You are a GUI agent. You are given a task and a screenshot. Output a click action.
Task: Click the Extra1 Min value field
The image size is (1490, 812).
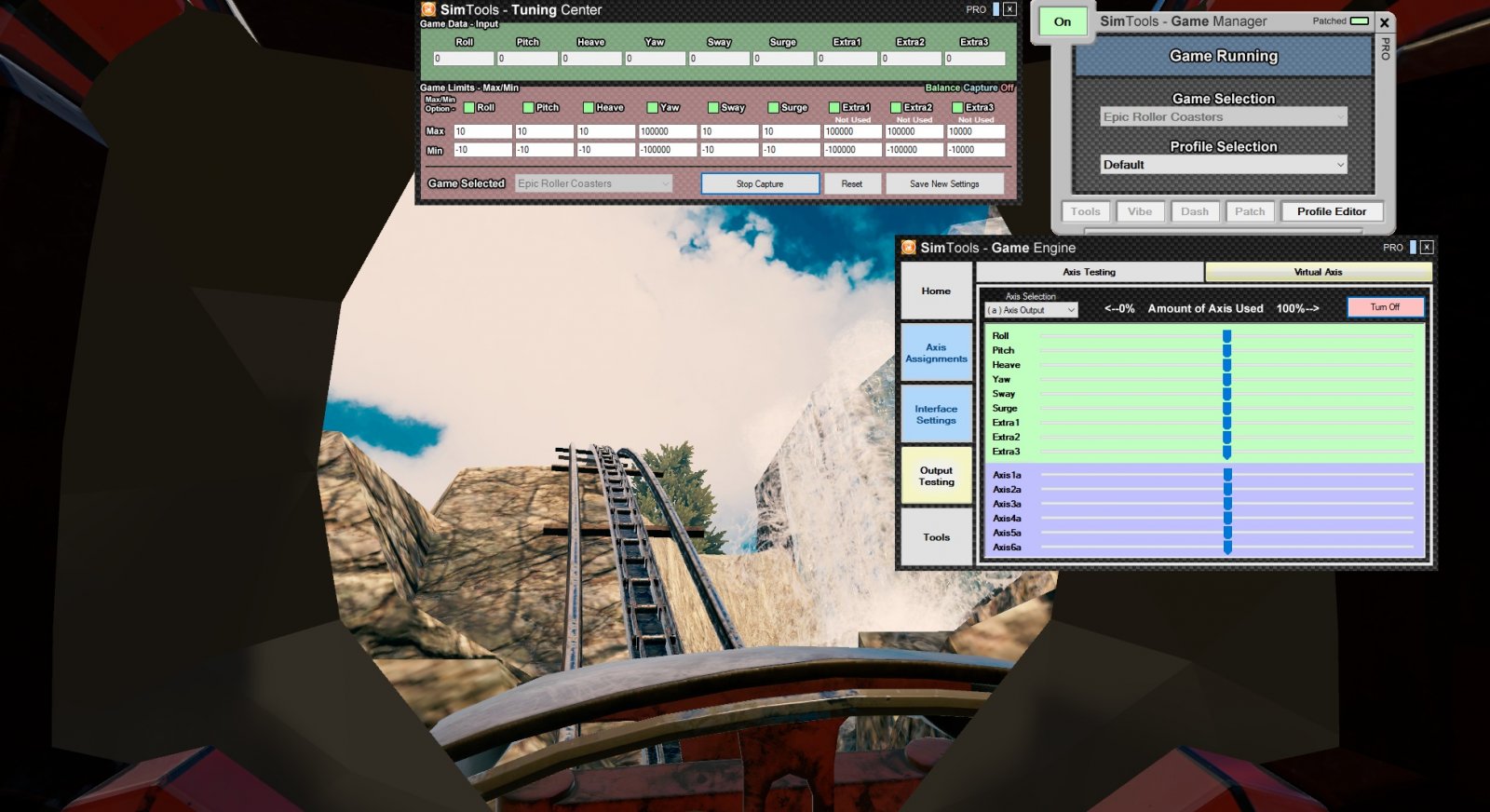pos(852,150)
